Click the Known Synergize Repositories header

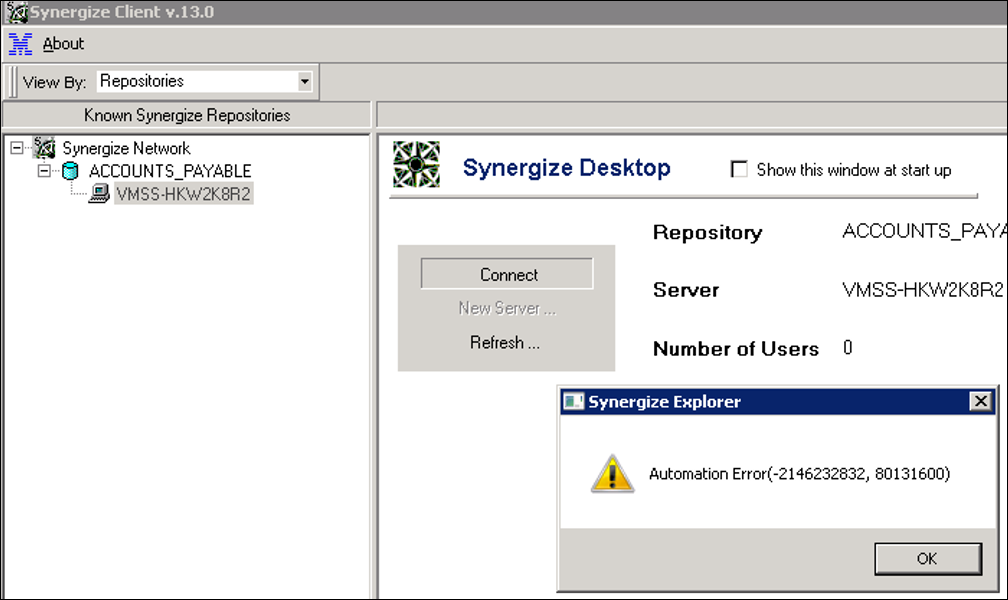[187, 115]
